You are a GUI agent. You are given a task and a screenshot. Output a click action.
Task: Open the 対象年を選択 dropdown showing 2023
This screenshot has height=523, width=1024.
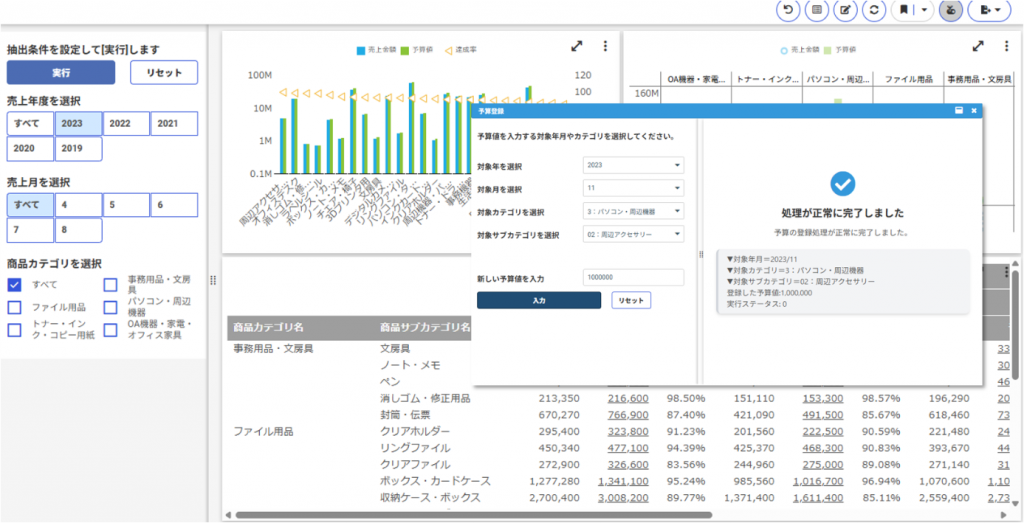(633, 166)
